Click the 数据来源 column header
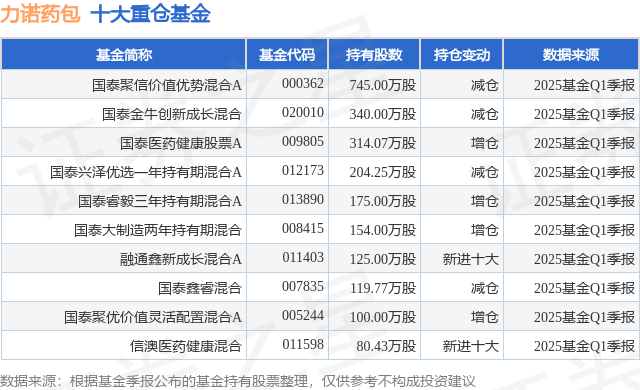The image size is (640, 390). pyautogui.click(x=571, y=54)
